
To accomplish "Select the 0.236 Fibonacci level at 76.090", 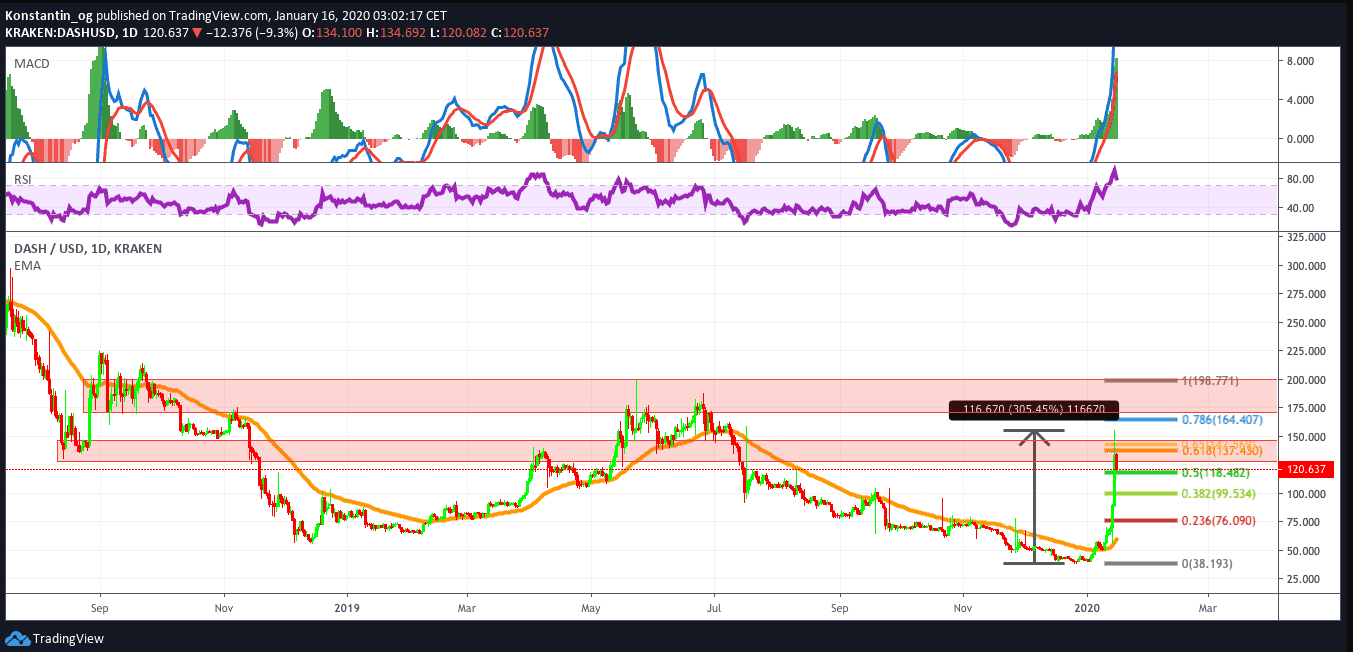I will (1140, 520).
